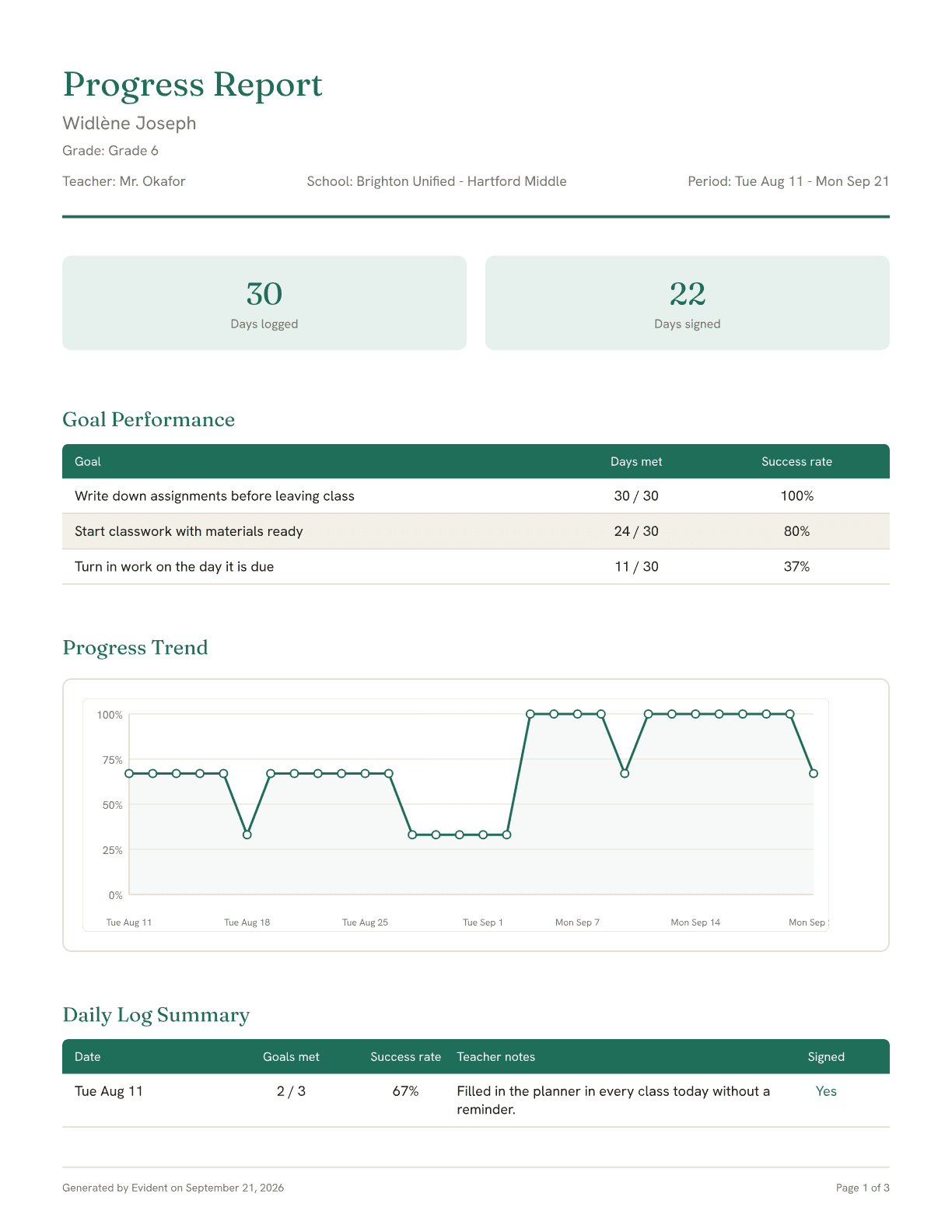The width and height of the screenshot is (952, 1232).
Task: Click 'Generated by Evident on September 21, 2026'
Action: click(173, 1188)
